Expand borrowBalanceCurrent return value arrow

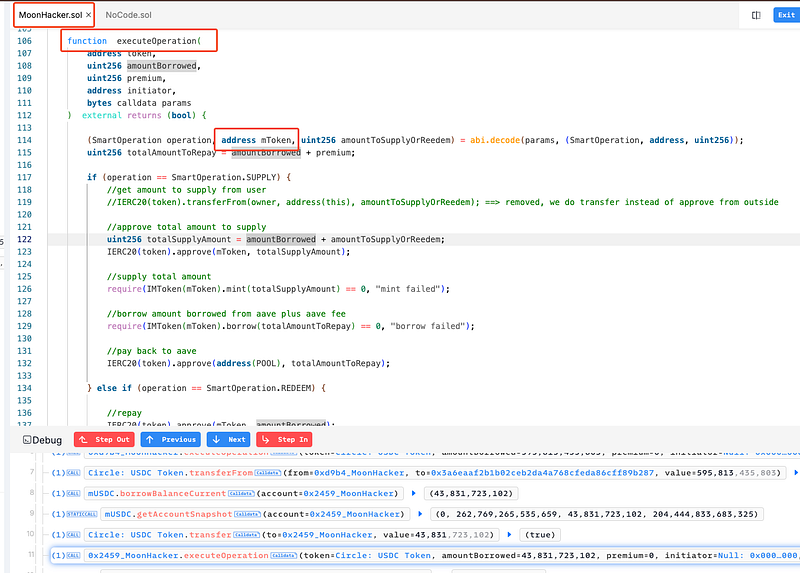pos(412,493)
